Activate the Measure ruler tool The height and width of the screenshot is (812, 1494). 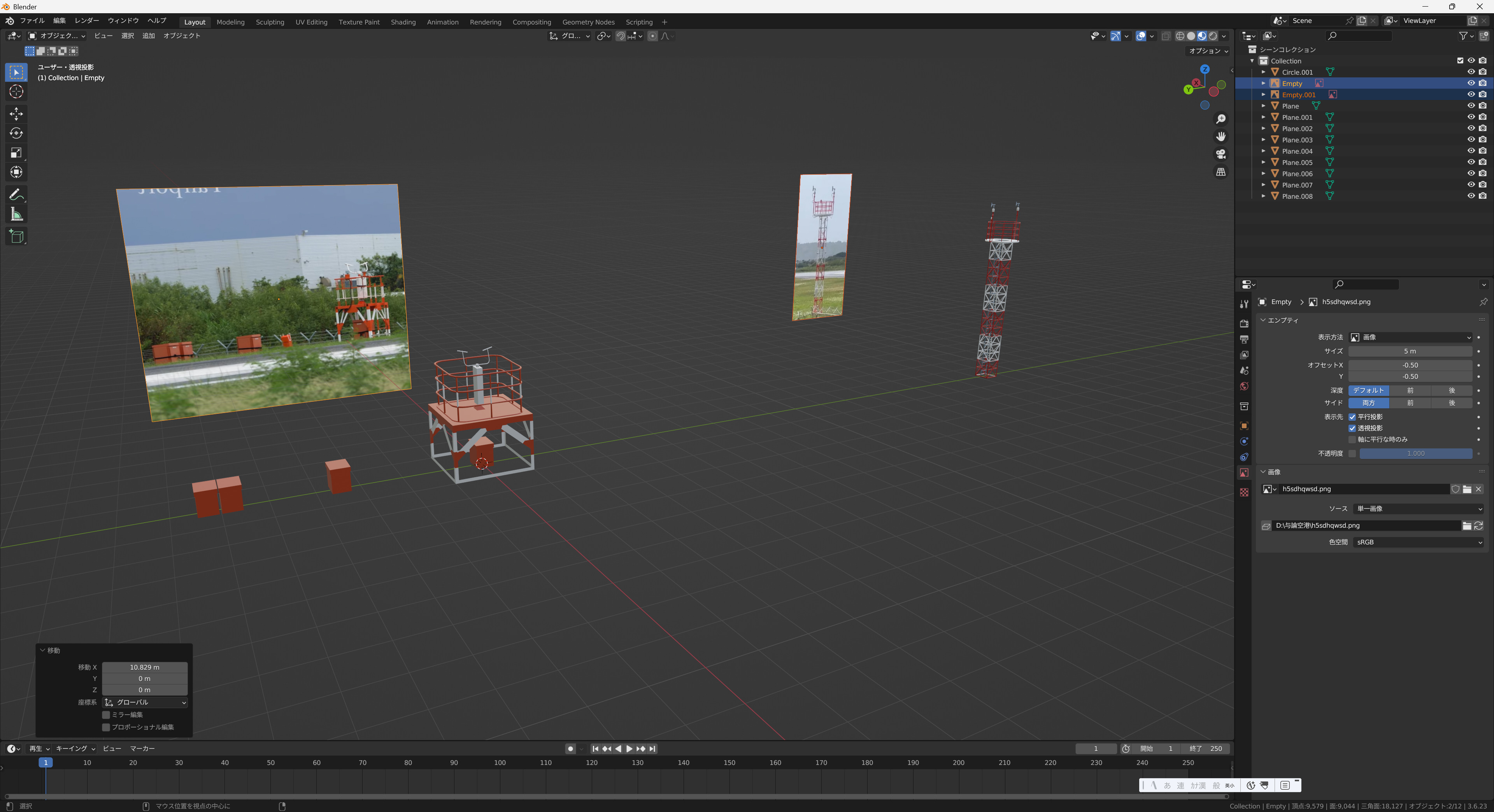click(16, 215)
